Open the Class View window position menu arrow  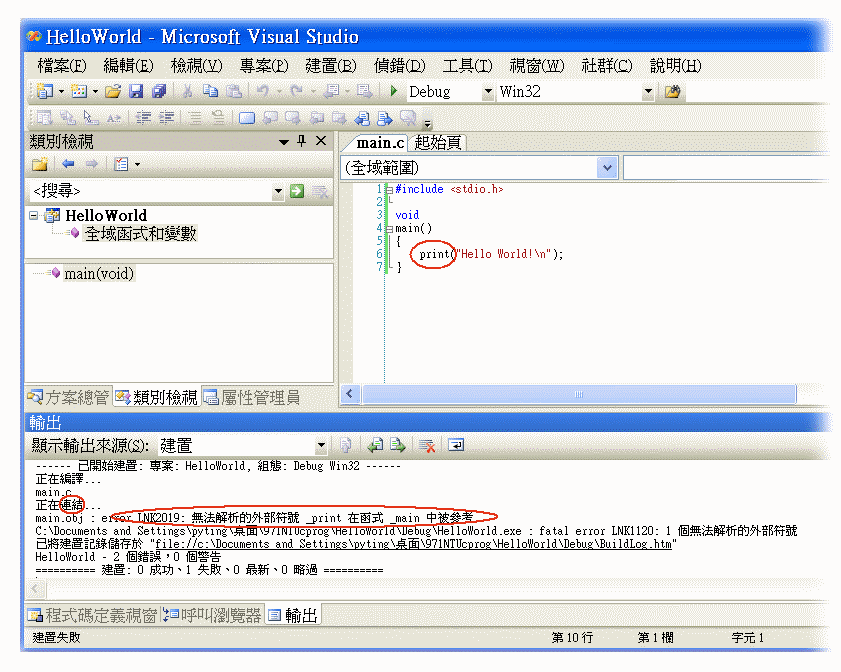click(x=284, y=142)
